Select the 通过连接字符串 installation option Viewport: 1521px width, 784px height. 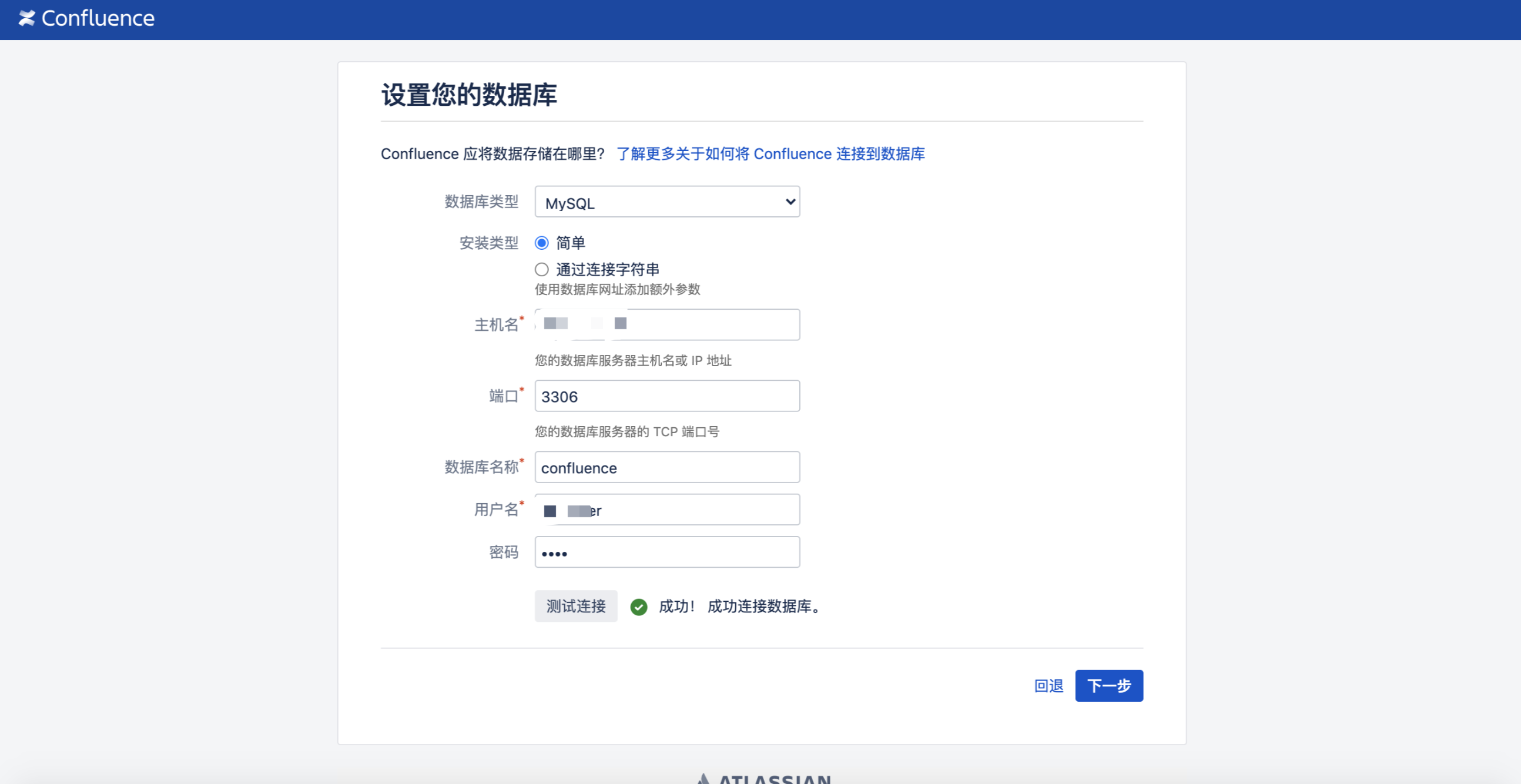(541, 269)
